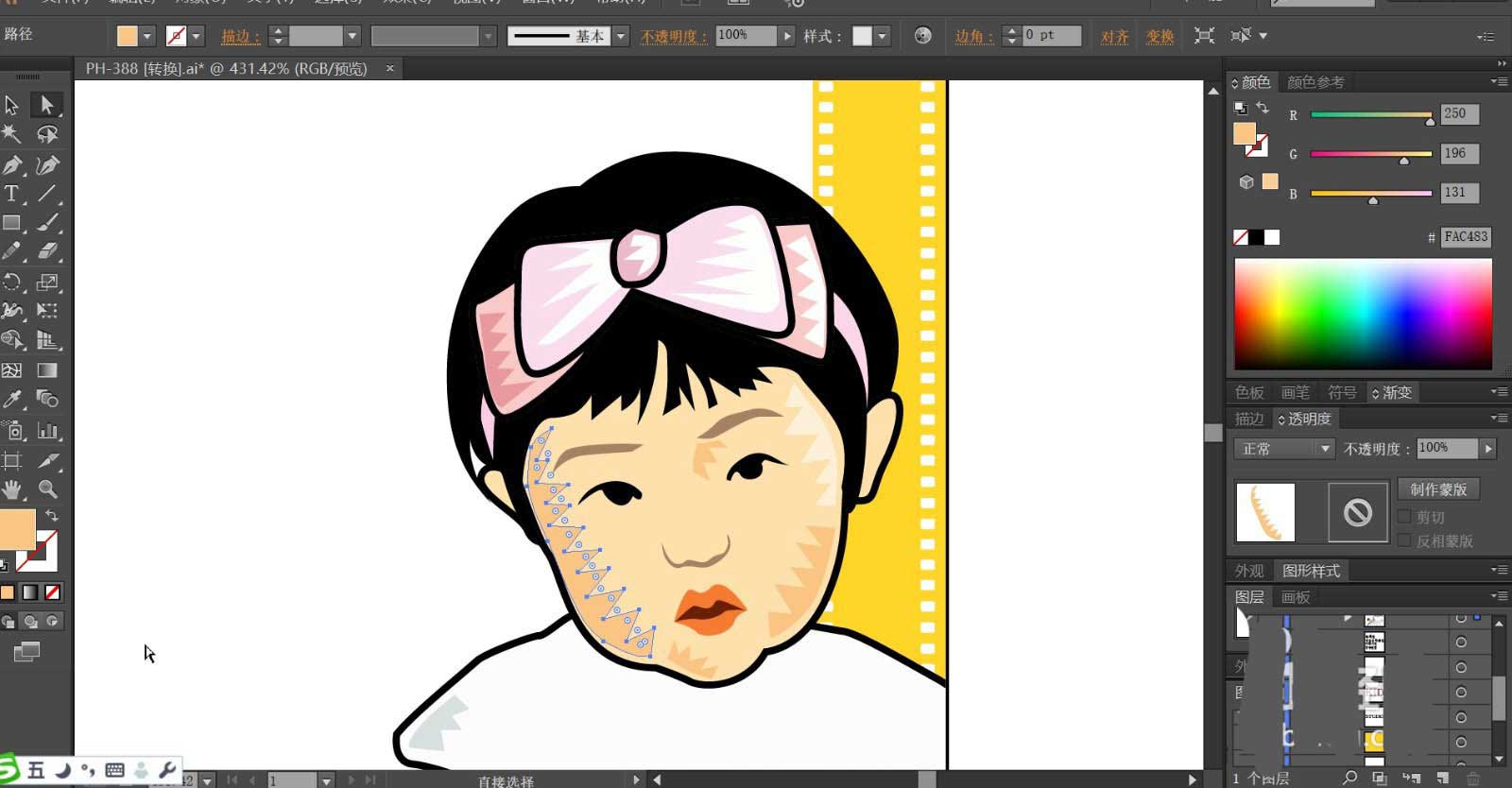The image size is (1512, 788).
Task: Switch to 画板 (Artboards) tab
Action: pos(1296,597)
